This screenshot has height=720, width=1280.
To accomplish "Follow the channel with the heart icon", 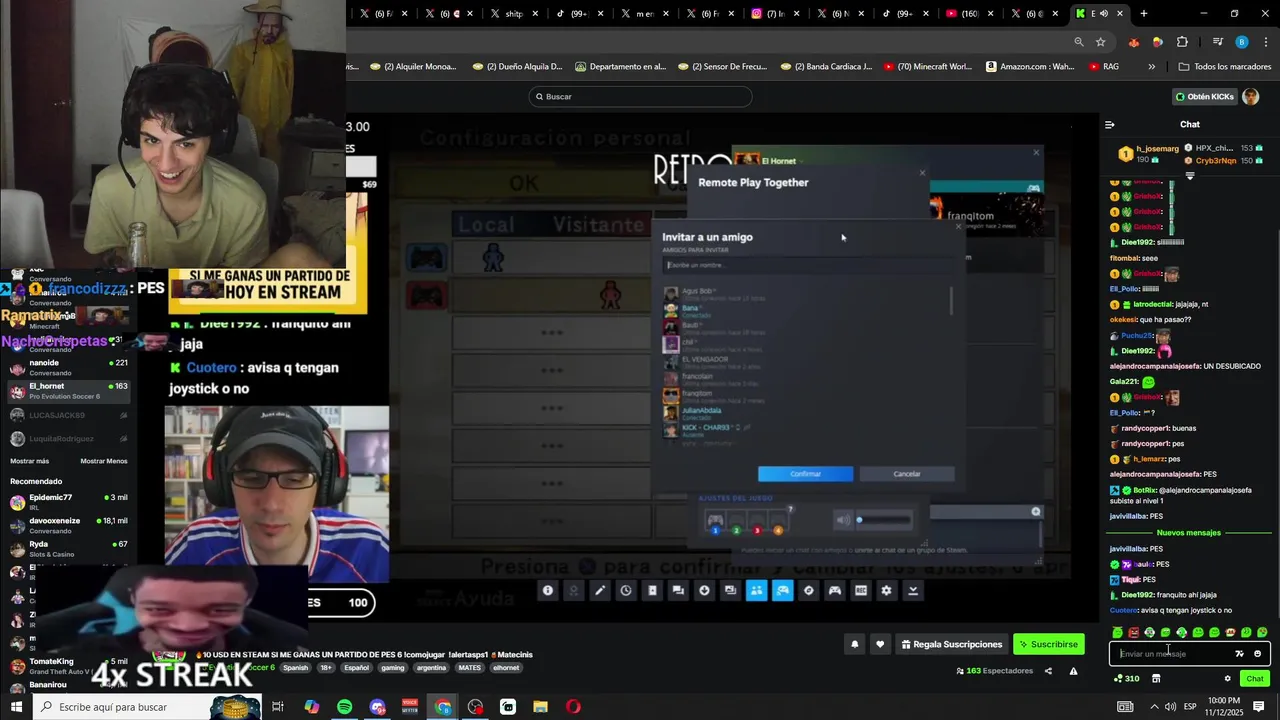I will click(x=880, y=644).
